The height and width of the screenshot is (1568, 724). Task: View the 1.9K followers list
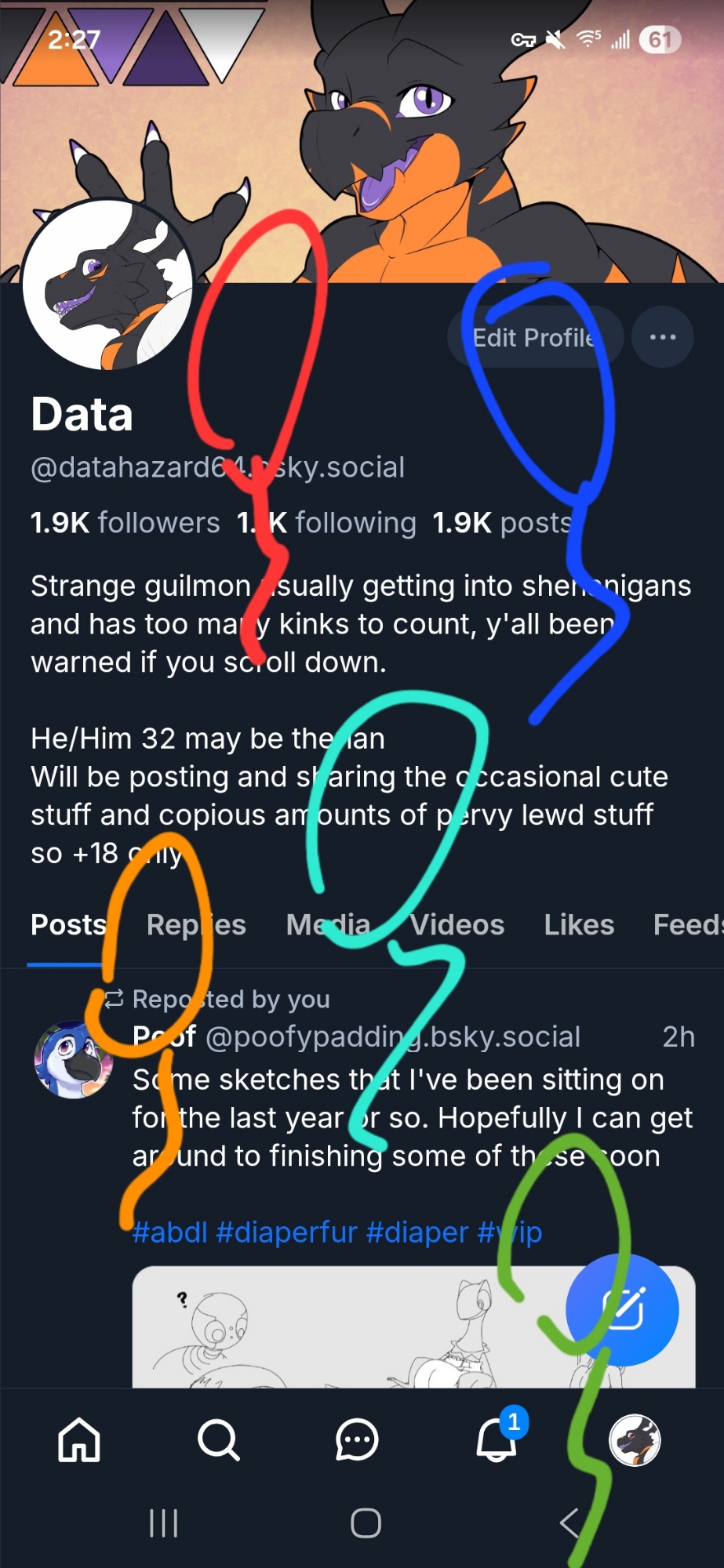tap(126, 523)
